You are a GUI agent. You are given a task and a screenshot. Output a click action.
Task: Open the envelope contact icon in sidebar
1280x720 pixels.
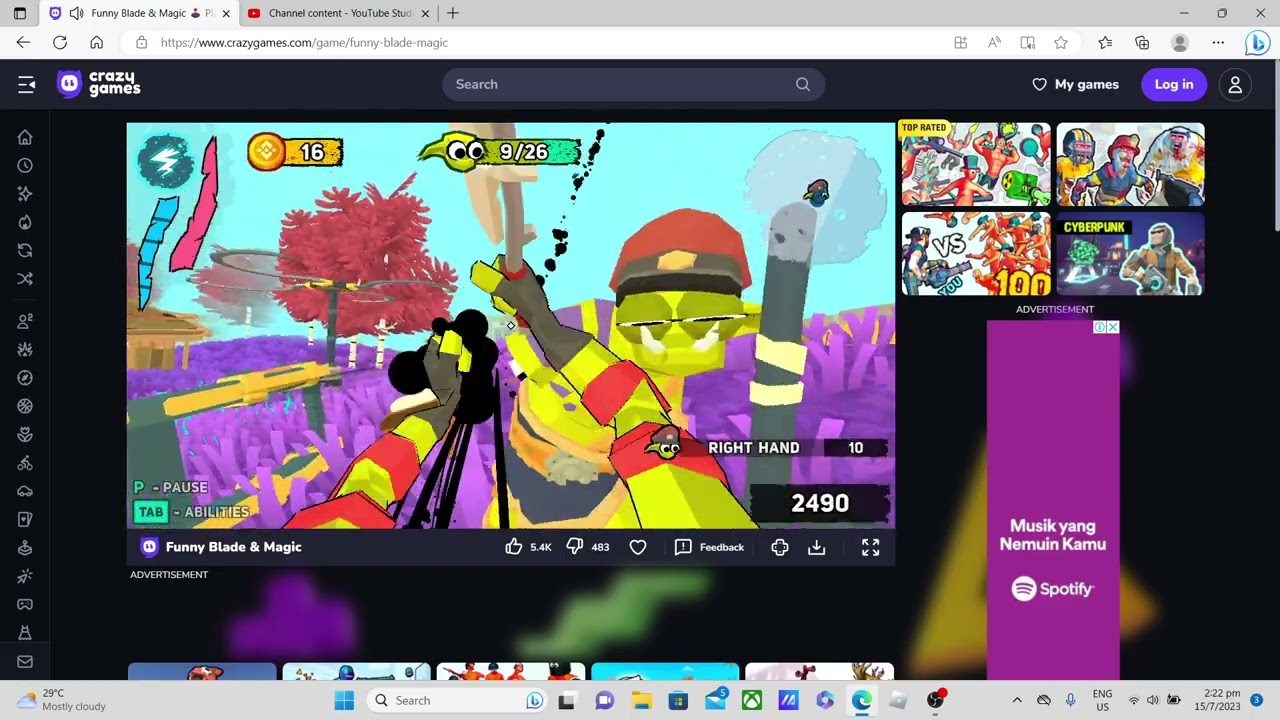click(x=25, y=661)
